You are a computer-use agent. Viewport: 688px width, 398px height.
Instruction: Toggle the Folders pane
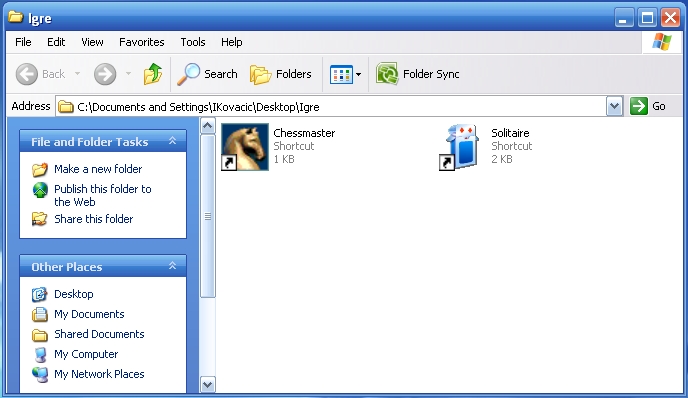pyautogui.click(x=281, y=74)
